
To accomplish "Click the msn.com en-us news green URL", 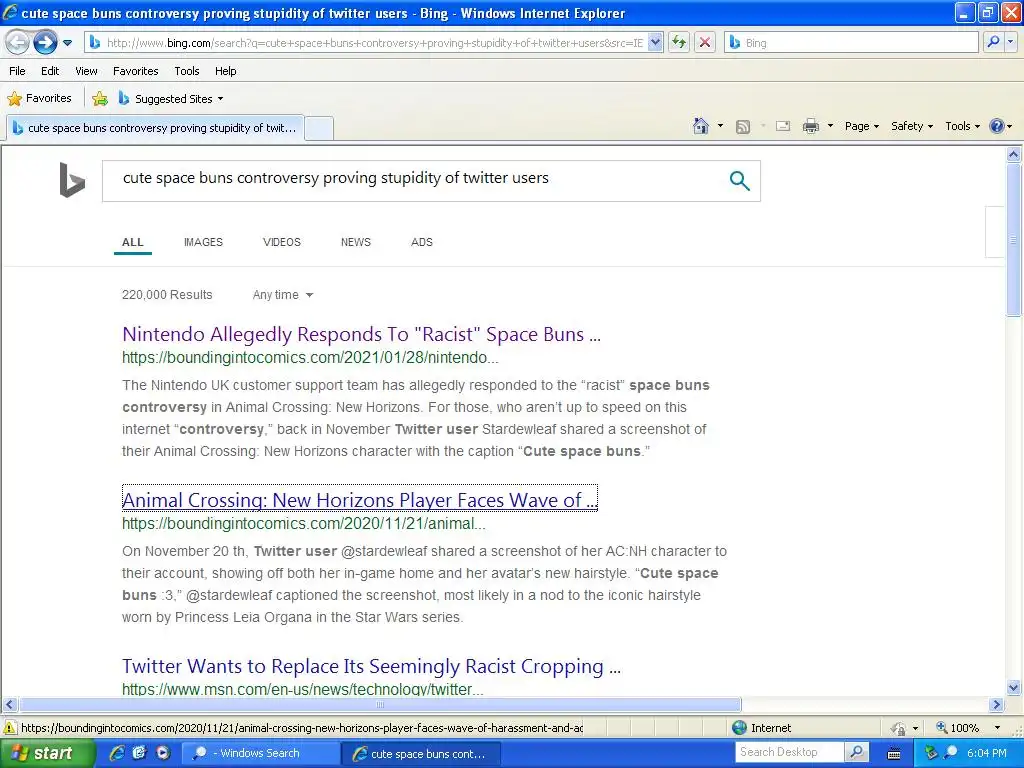I will 302,689.
